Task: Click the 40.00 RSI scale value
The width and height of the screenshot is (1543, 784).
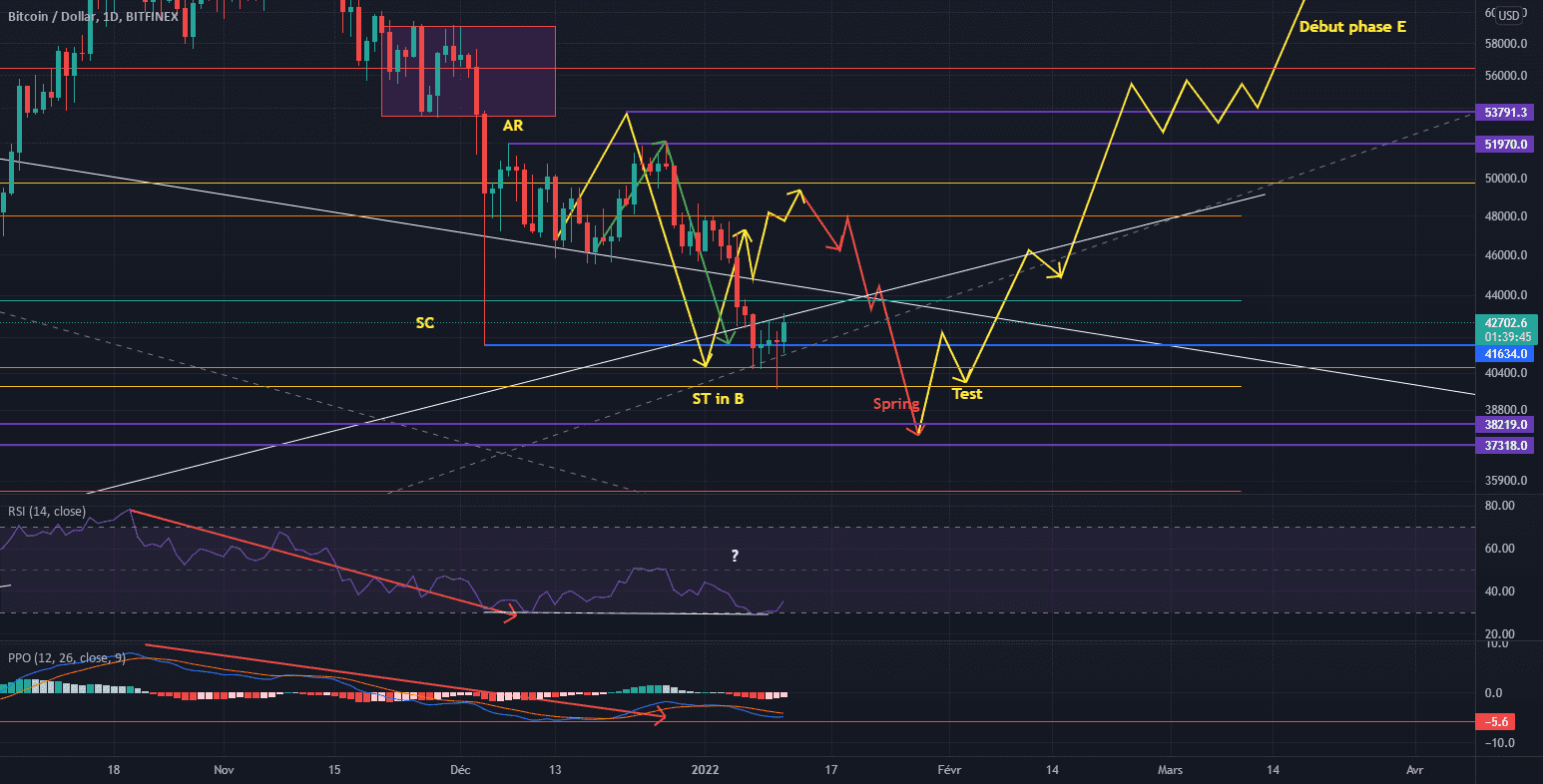Action: pos(1500,591)
